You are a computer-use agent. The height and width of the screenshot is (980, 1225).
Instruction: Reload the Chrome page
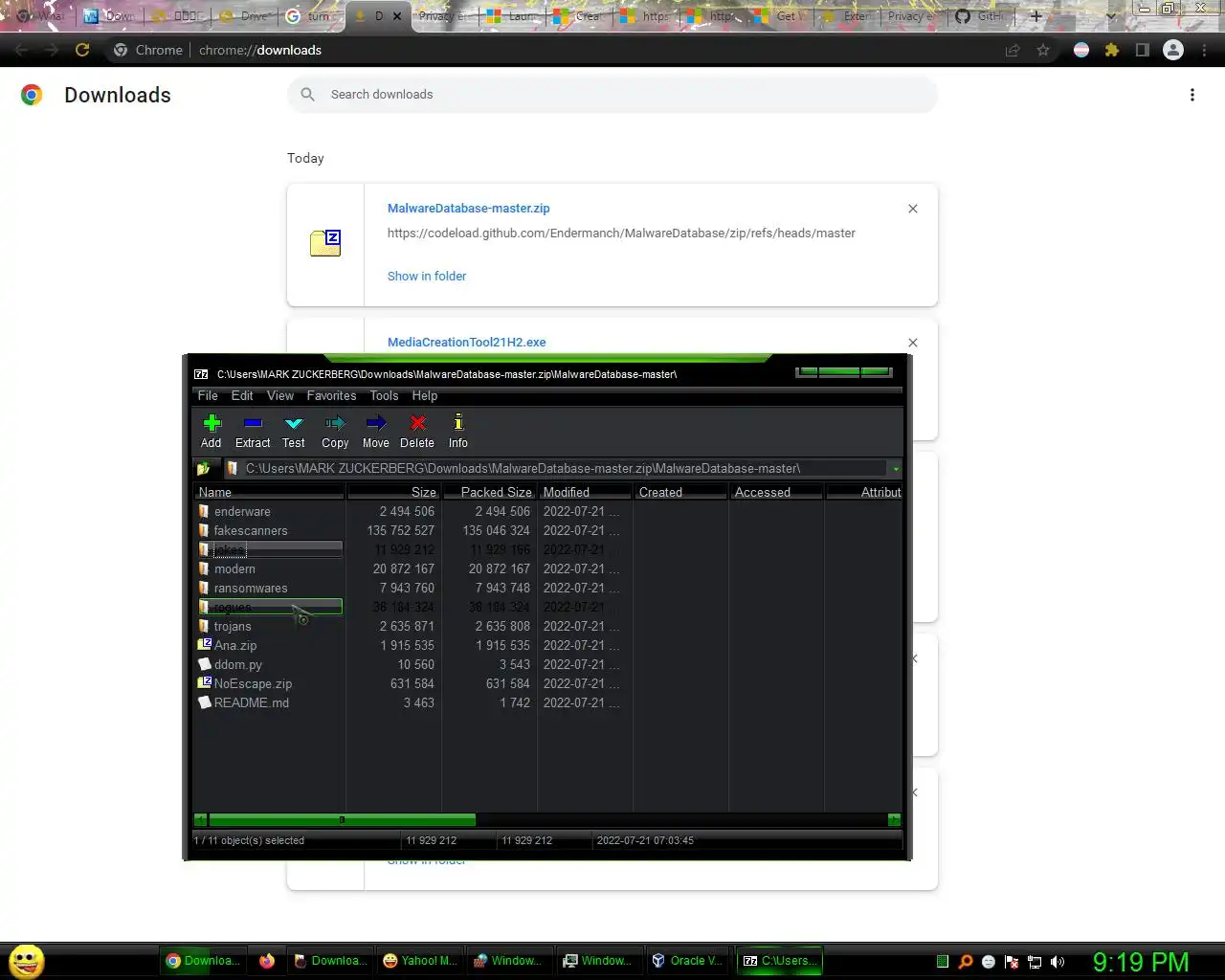click(82, 50)
